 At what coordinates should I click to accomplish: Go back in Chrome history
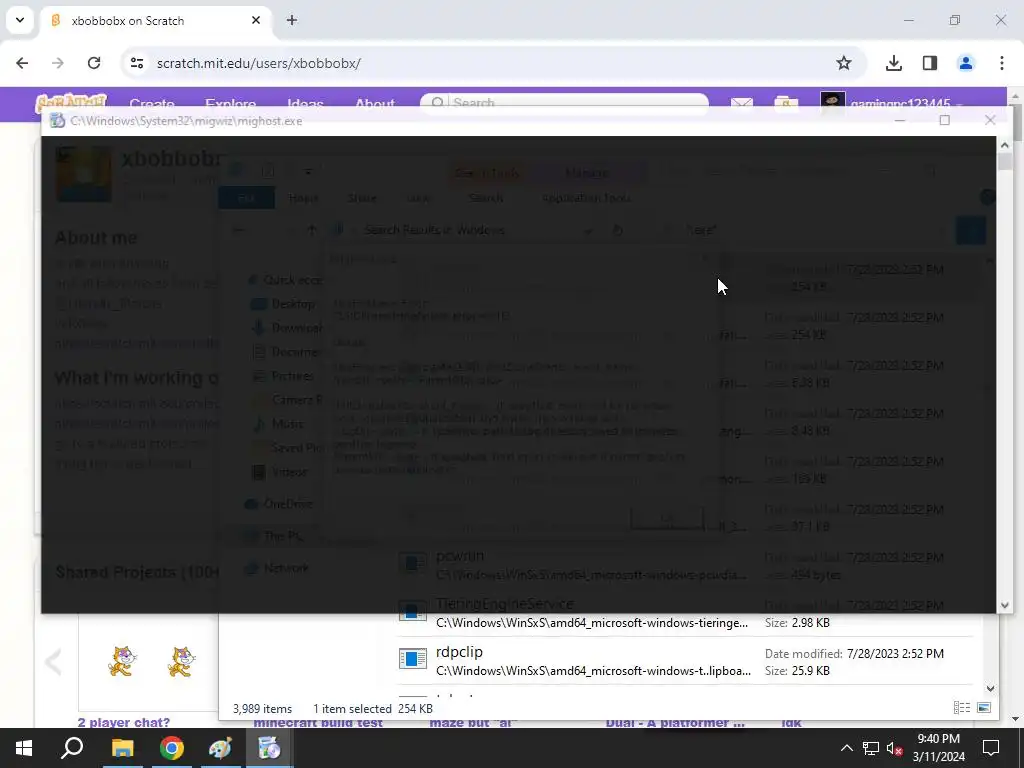(22, 63)
